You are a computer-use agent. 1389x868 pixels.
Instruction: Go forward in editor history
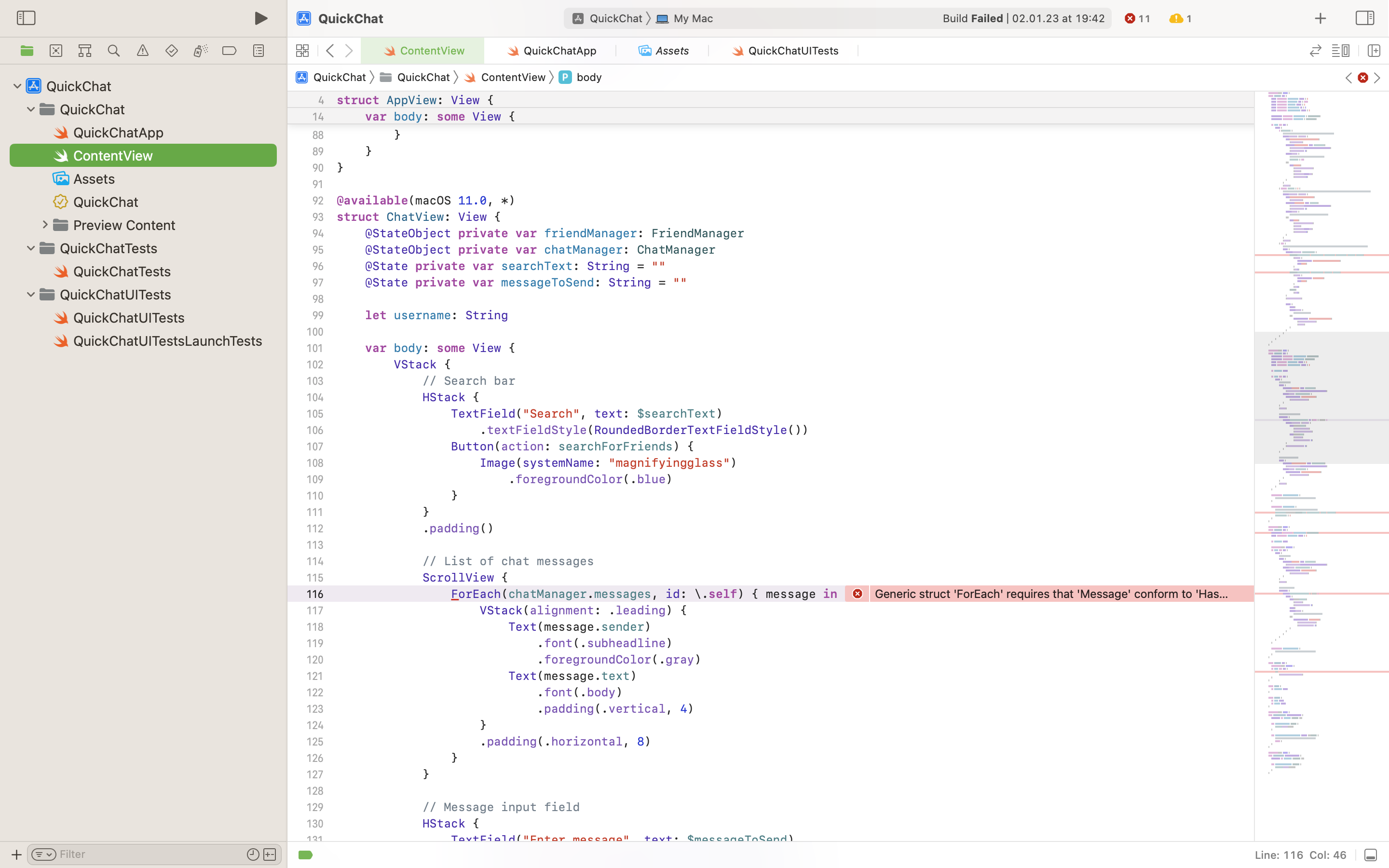349,51
